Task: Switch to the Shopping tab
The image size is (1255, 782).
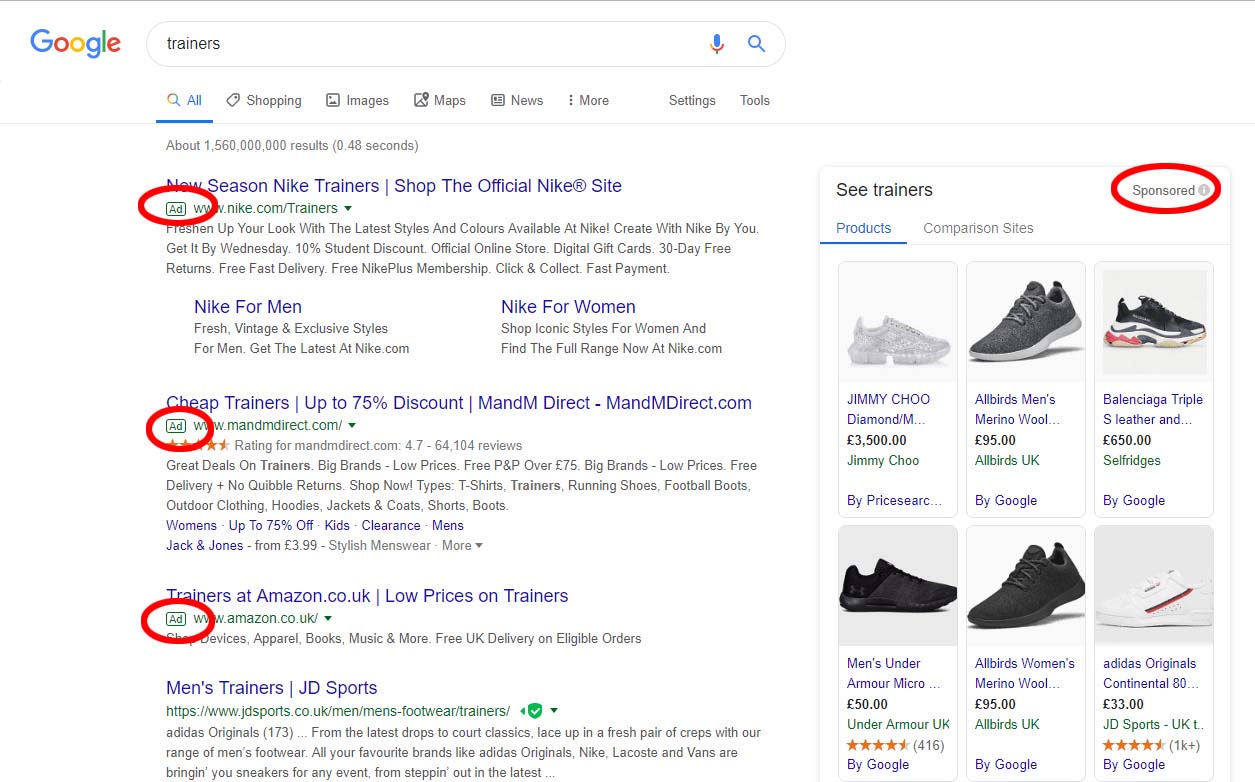Action: coord(264,100)
